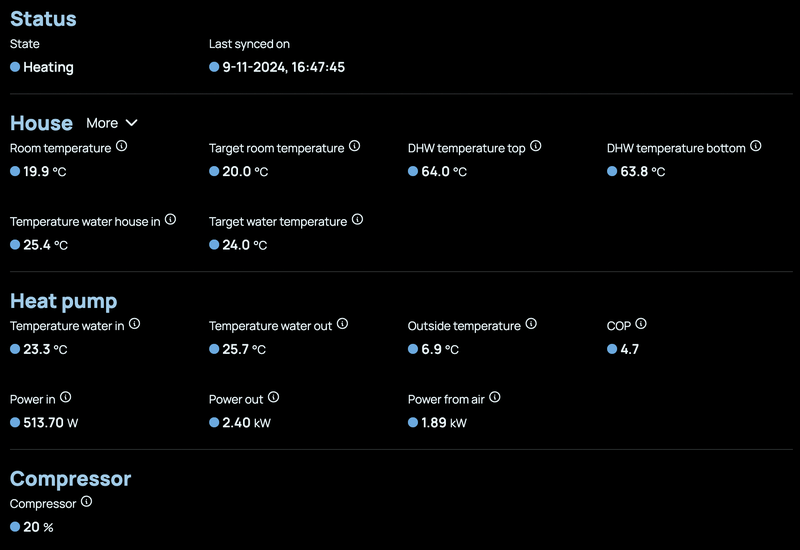Screen dimensions: 800x550
Task: Click Temperature water out info icon
Action: click(342, 324)
